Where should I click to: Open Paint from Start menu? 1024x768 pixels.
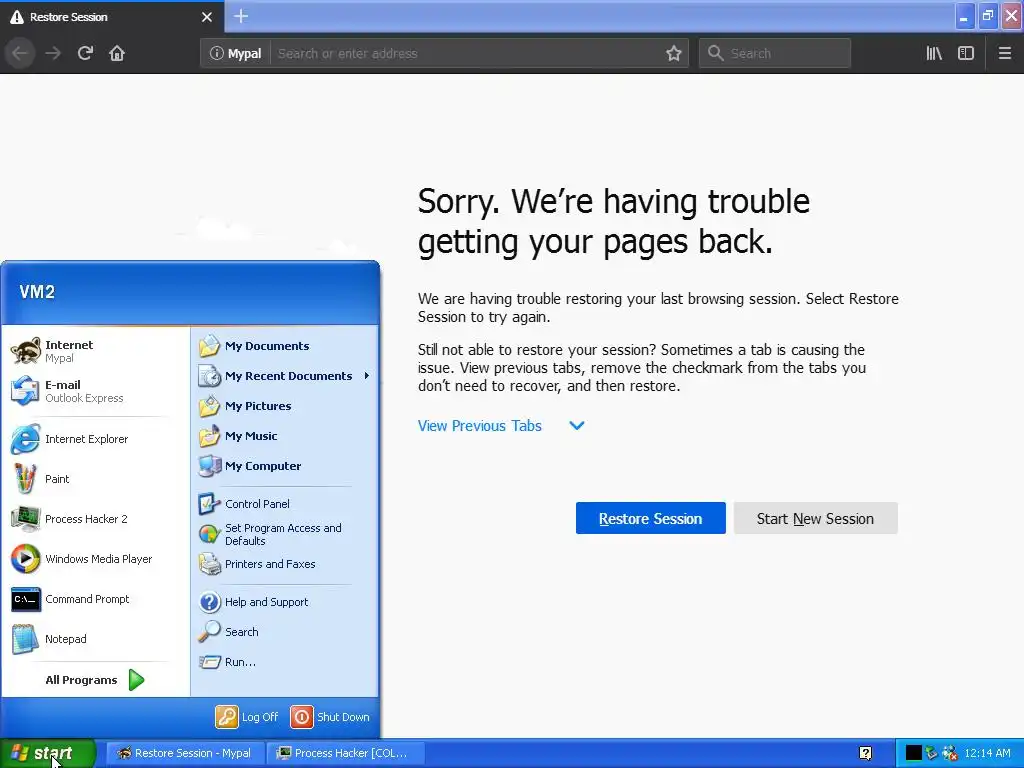96,479
